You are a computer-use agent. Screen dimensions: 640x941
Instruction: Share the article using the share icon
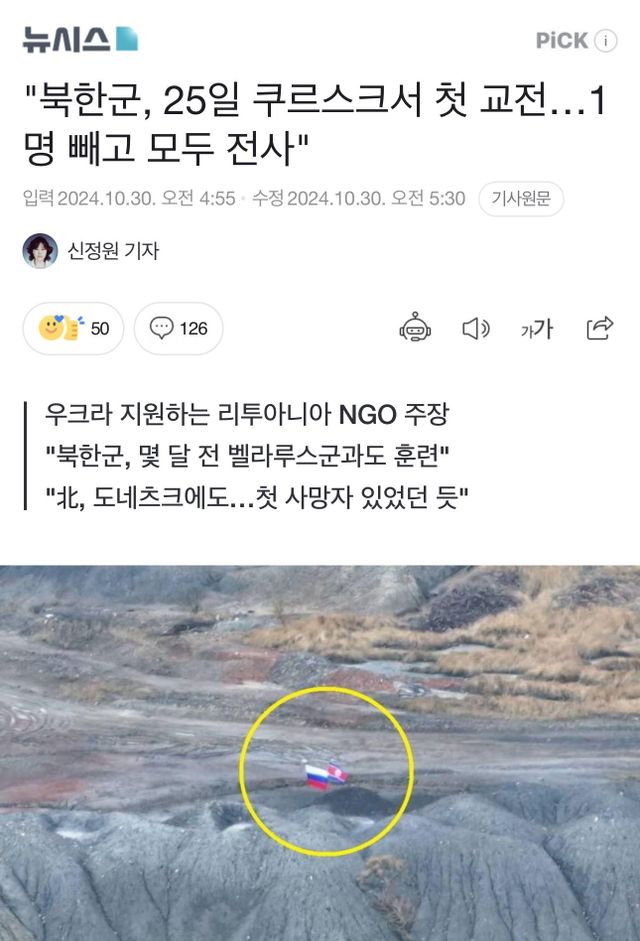point(599,328)
